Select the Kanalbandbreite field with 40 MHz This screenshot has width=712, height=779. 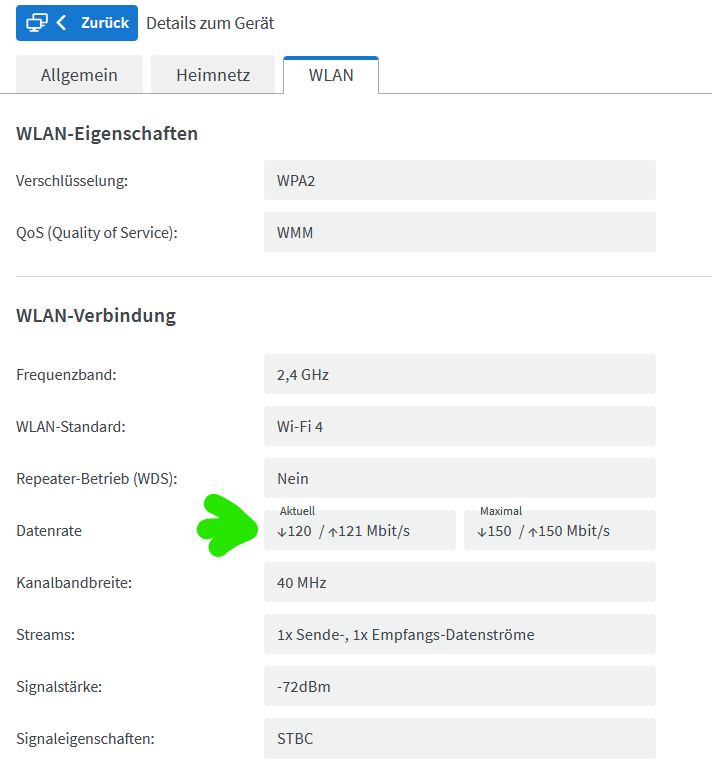pos(459,583)
